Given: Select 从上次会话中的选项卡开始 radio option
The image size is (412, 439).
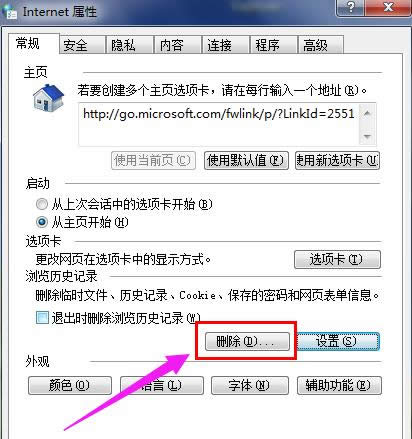Looking at the screenshot, I should [x=42, y=204].
